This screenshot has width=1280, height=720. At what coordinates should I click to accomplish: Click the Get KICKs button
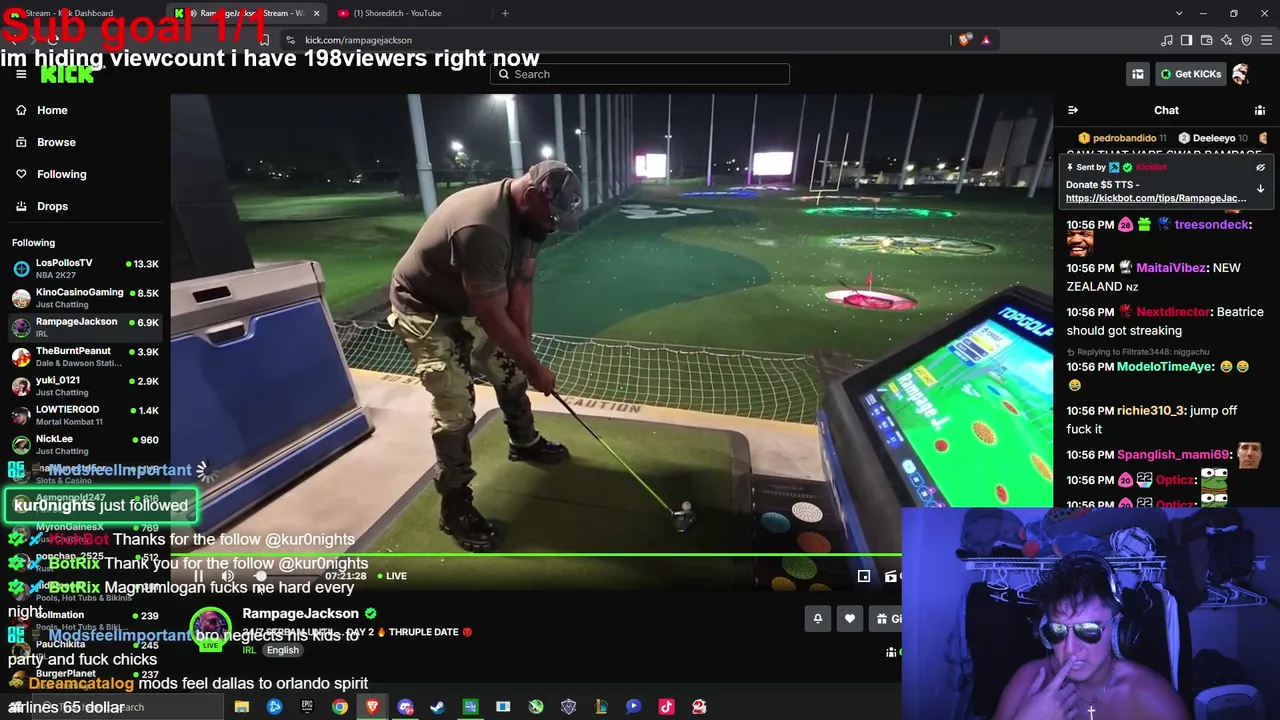[1190, 74]
